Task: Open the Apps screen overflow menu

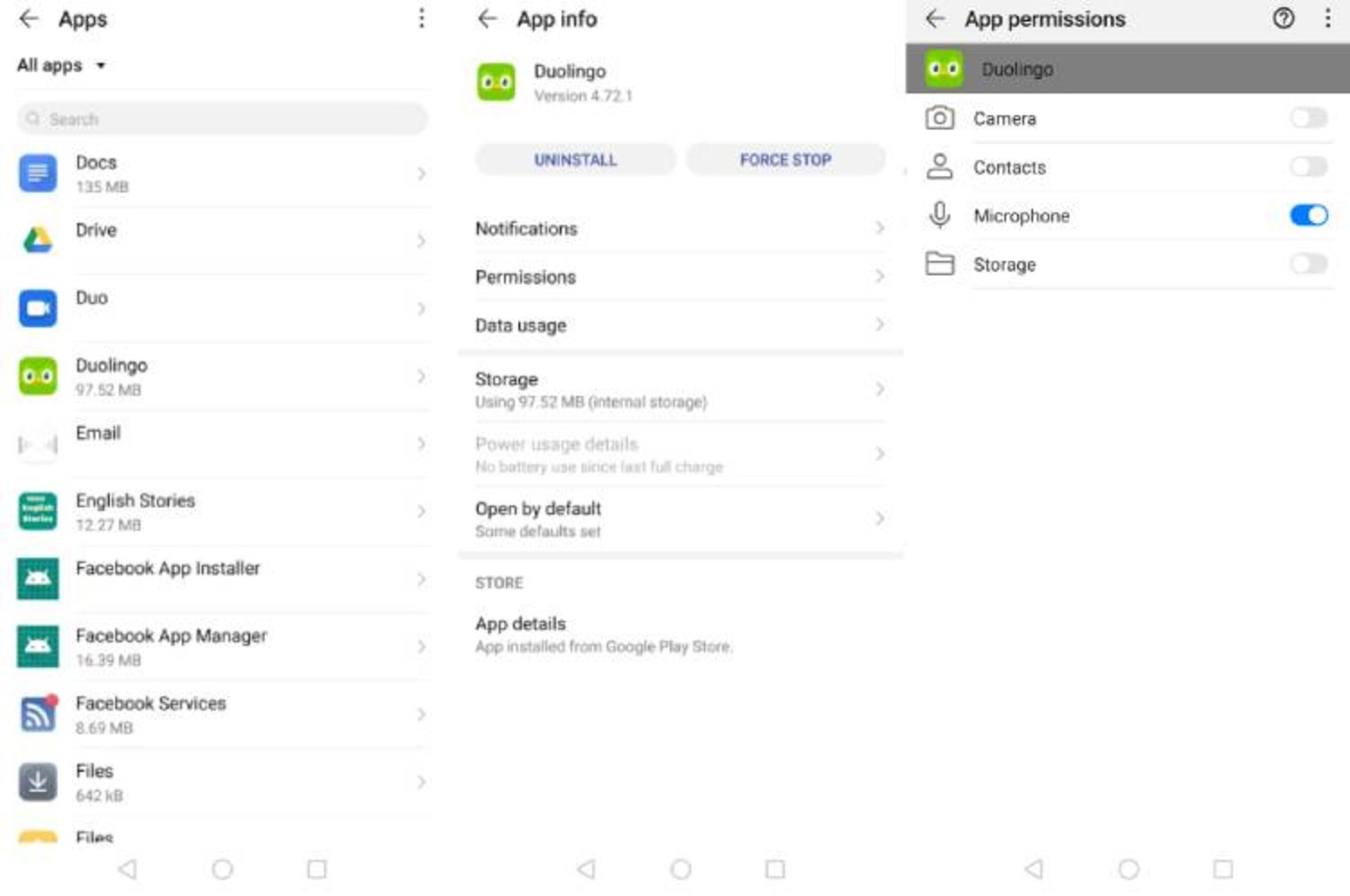Action: pyautogui.click(x=421, y=19)
